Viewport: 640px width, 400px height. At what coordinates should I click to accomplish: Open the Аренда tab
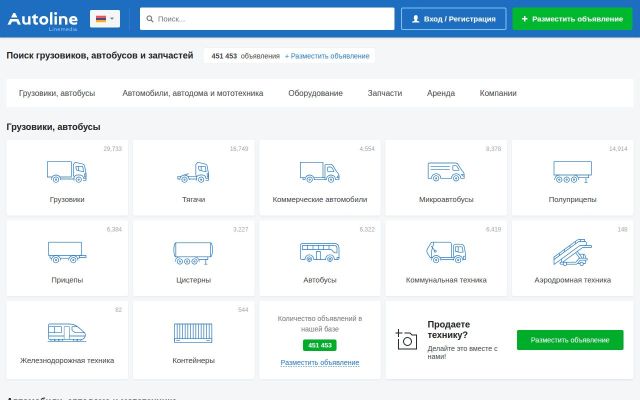tap(441, 93)
